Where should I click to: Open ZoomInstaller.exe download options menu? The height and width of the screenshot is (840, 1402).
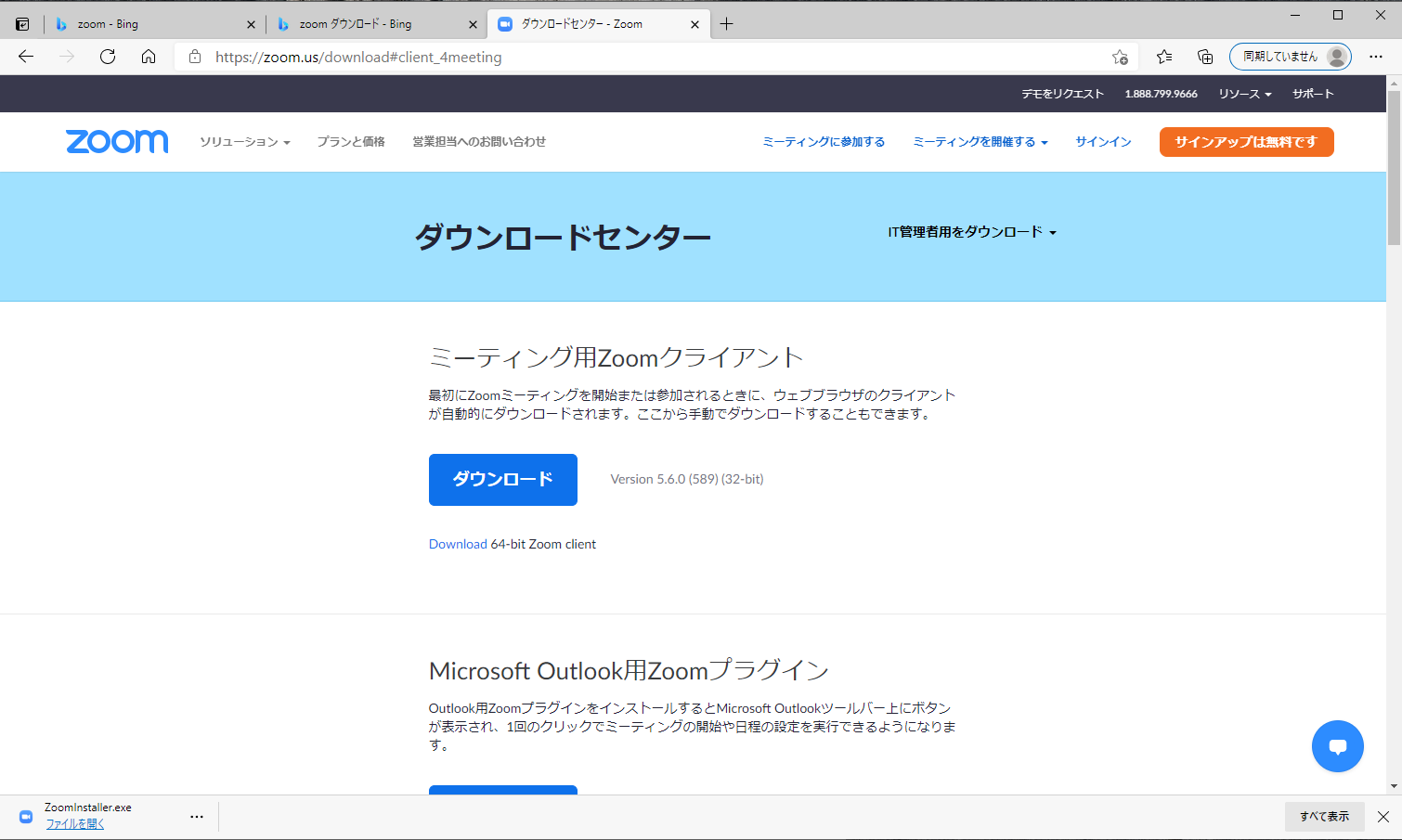click(197, 817)
